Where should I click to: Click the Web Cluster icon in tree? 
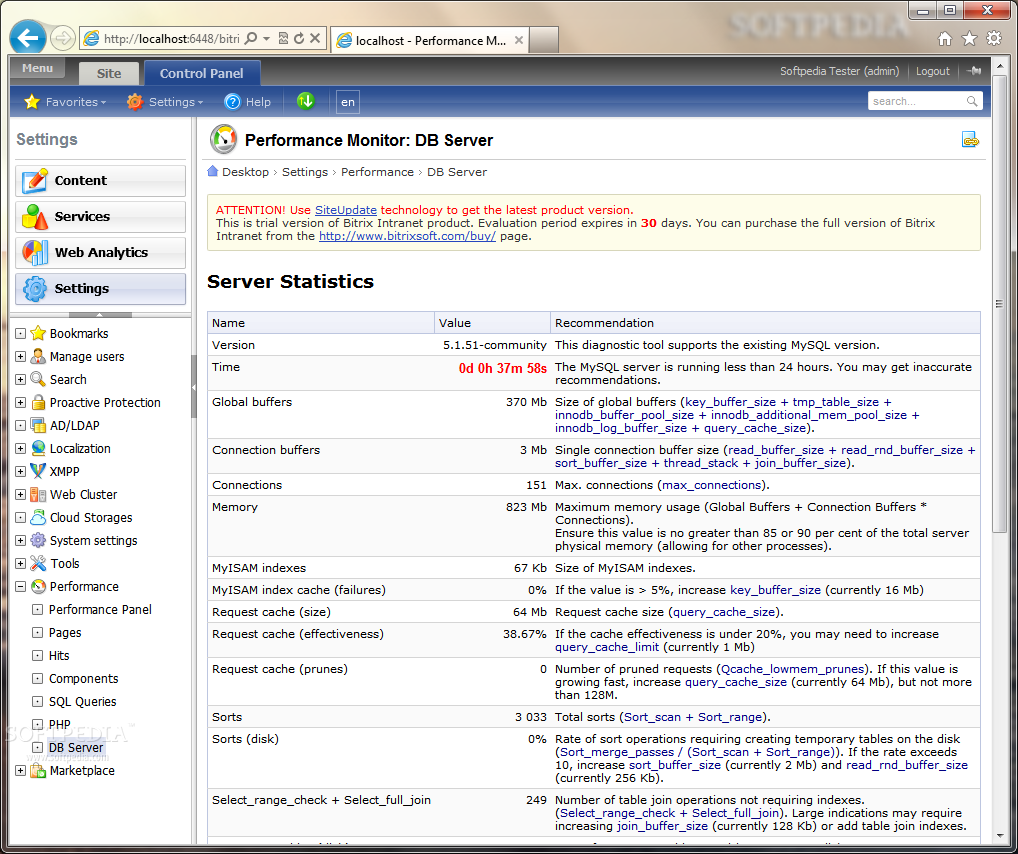[38, 494]
